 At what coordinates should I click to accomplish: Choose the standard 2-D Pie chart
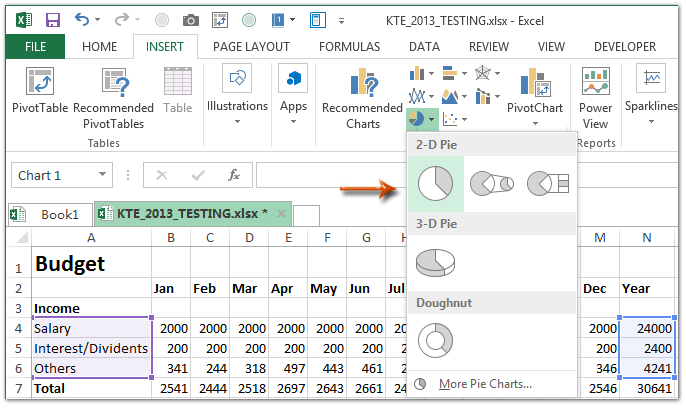point(436,184)
